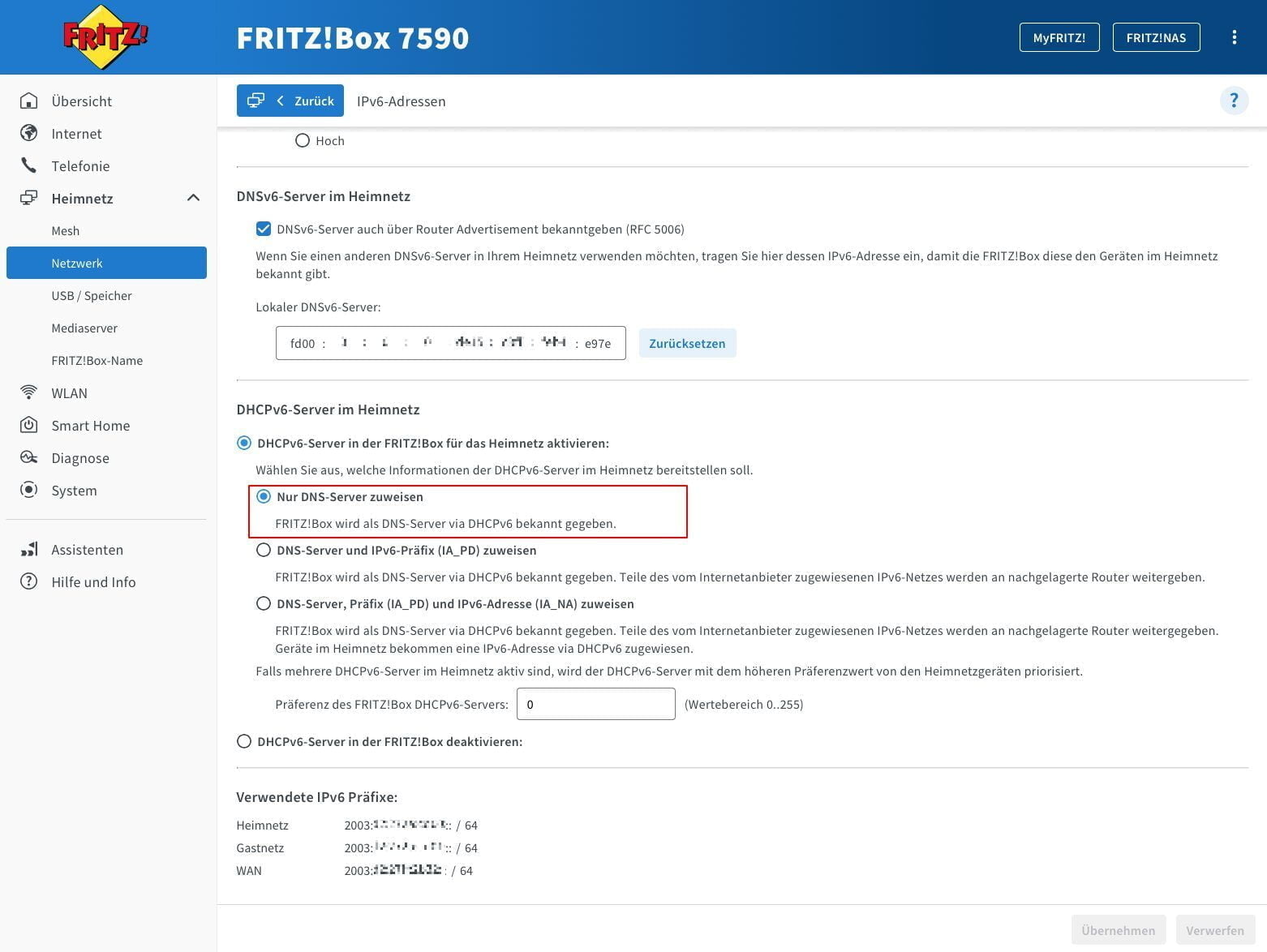Click the Übersicht home icon

[x=28, y=101]
